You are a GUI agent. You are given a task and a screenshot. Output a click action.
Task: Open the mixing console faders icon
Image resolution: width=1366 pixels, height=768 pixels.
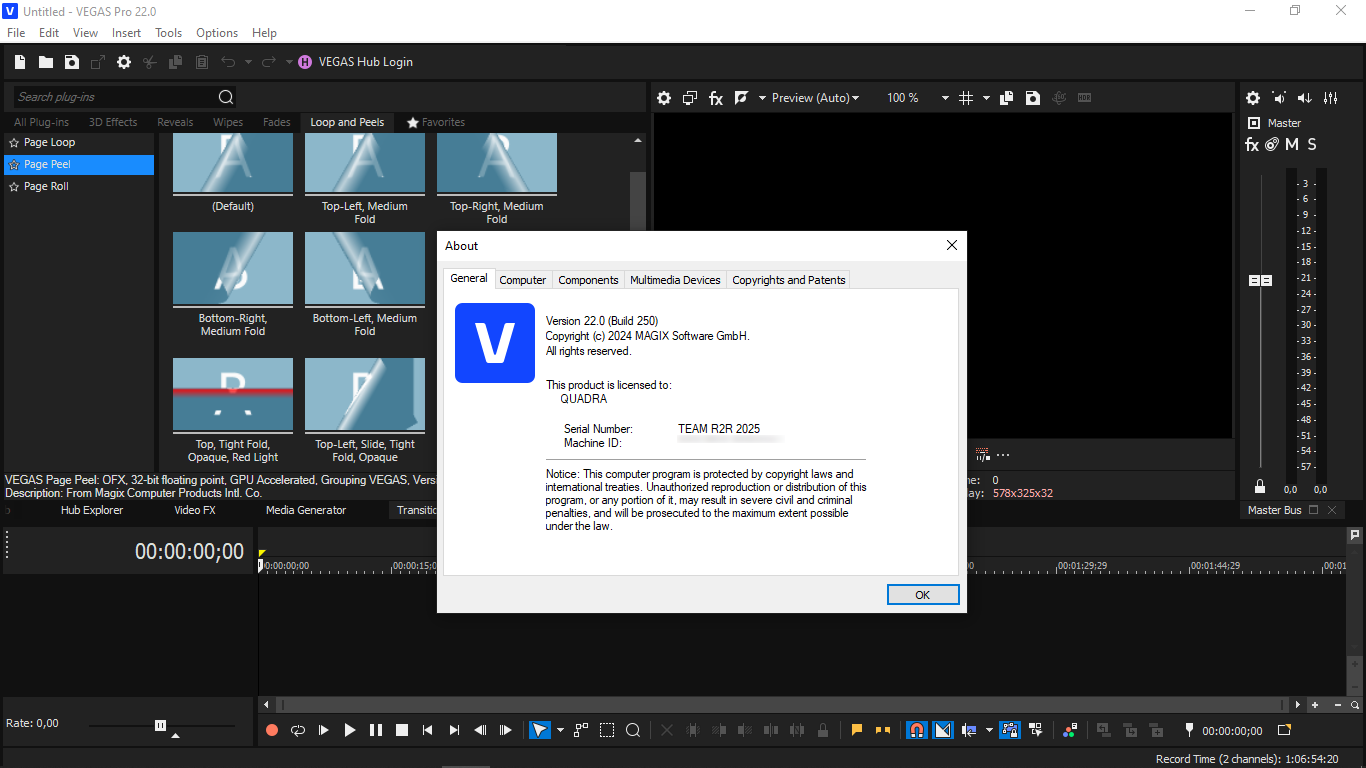pyautogui.click(x=1331, y=98)
